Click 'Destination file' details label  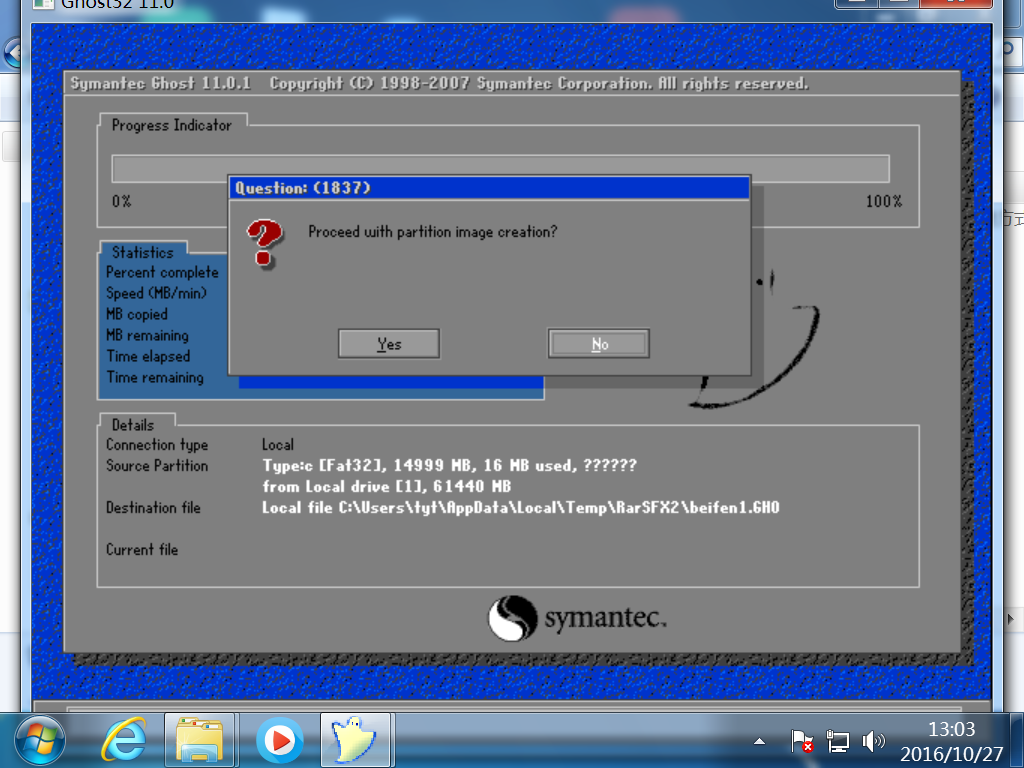tap(153, 507)
